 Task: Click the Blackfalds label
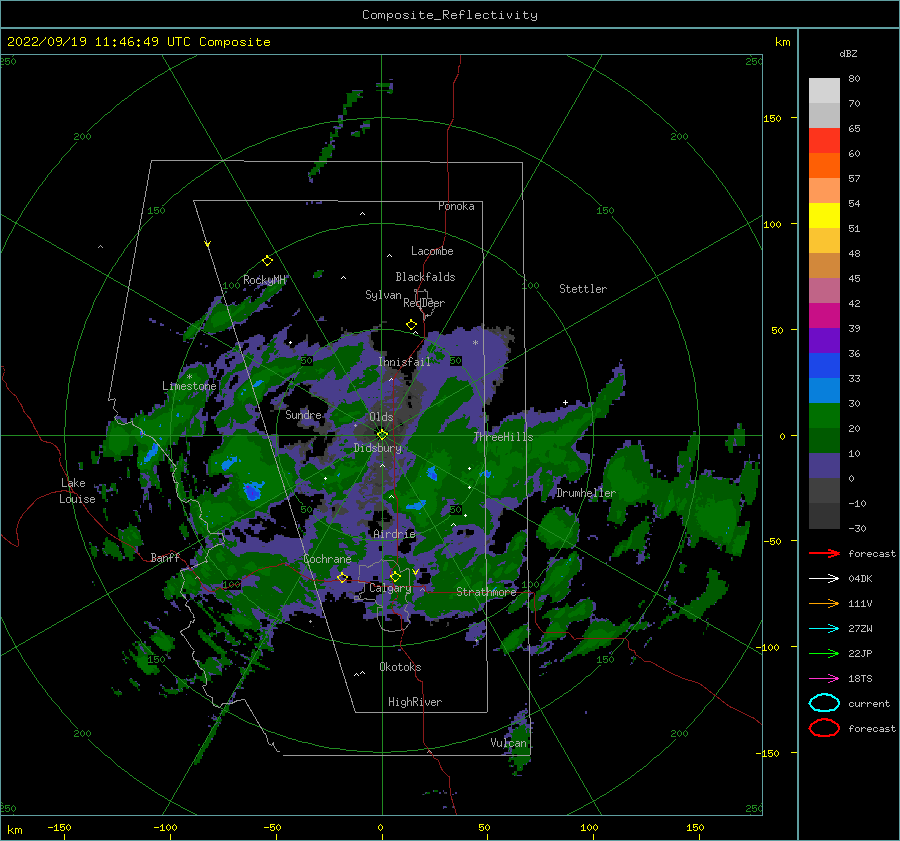425,277
